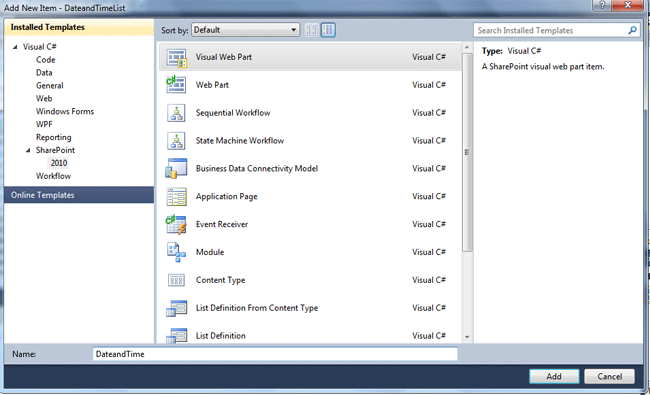
Task: Select the Visual Web Part template icon
Action: pyautogui.click(x=177, y=58)
